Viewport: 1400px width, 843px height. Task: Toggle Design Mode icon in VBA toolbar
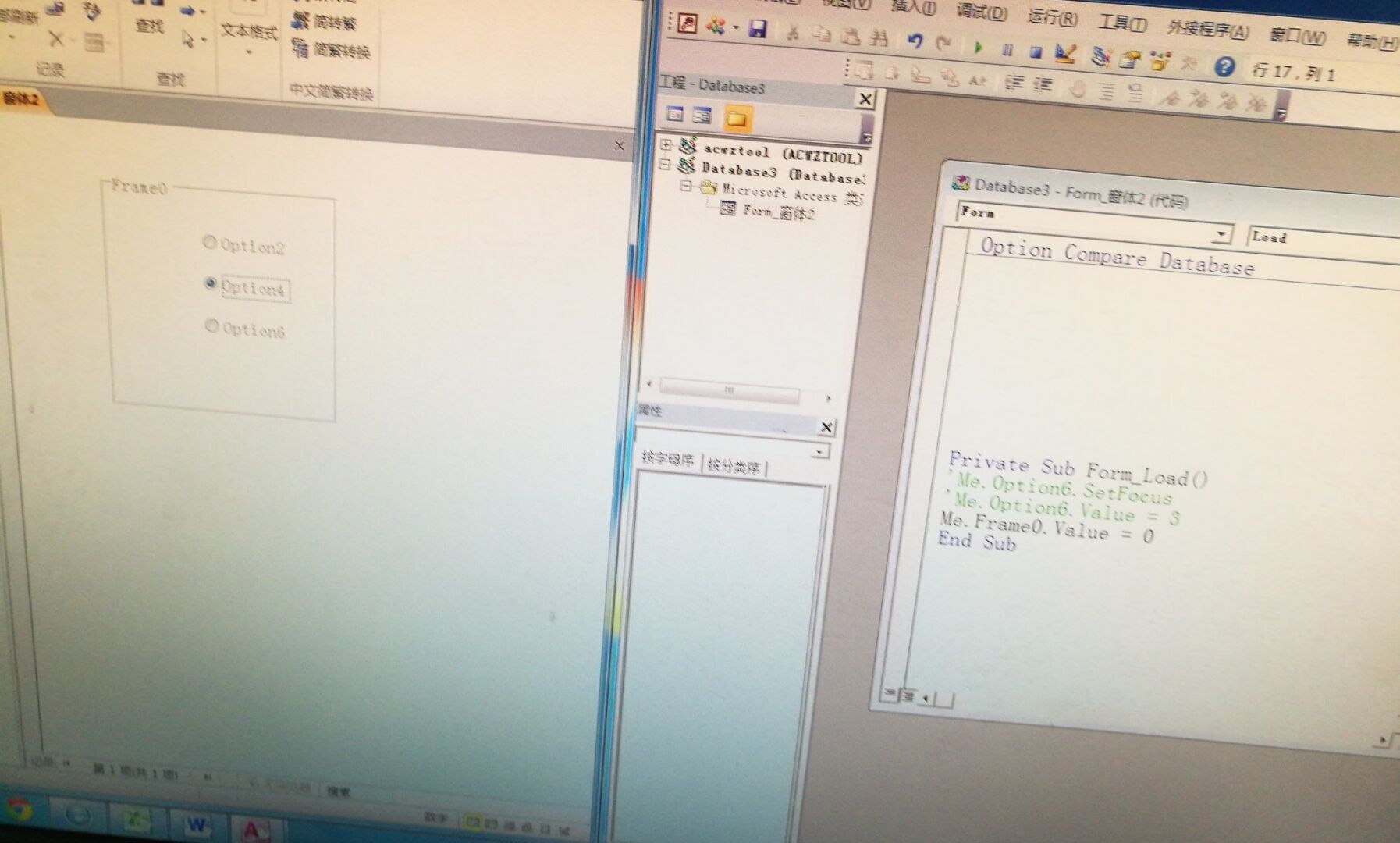coord(1065,54)
